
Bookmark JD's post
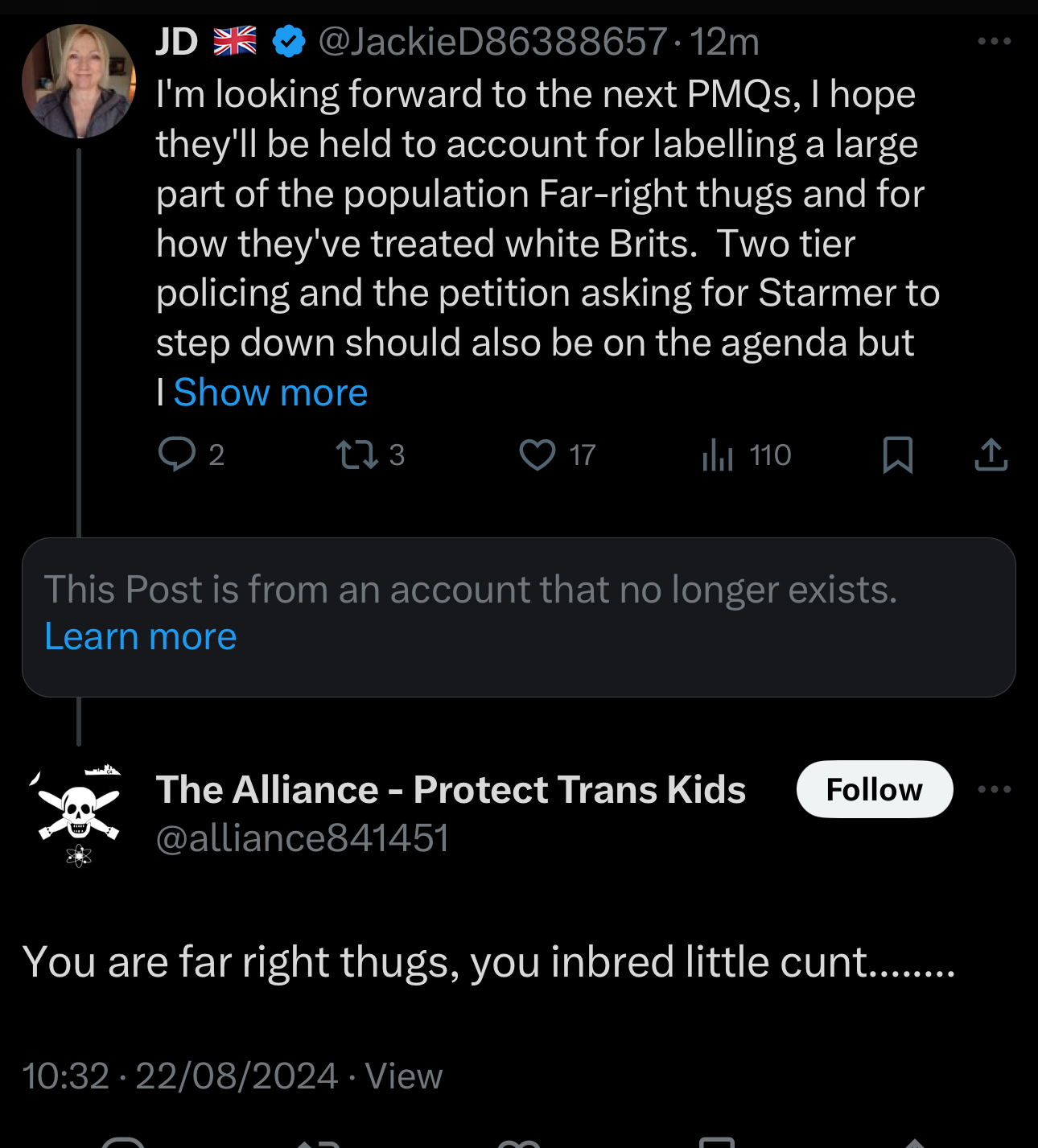tap(897, 455)
